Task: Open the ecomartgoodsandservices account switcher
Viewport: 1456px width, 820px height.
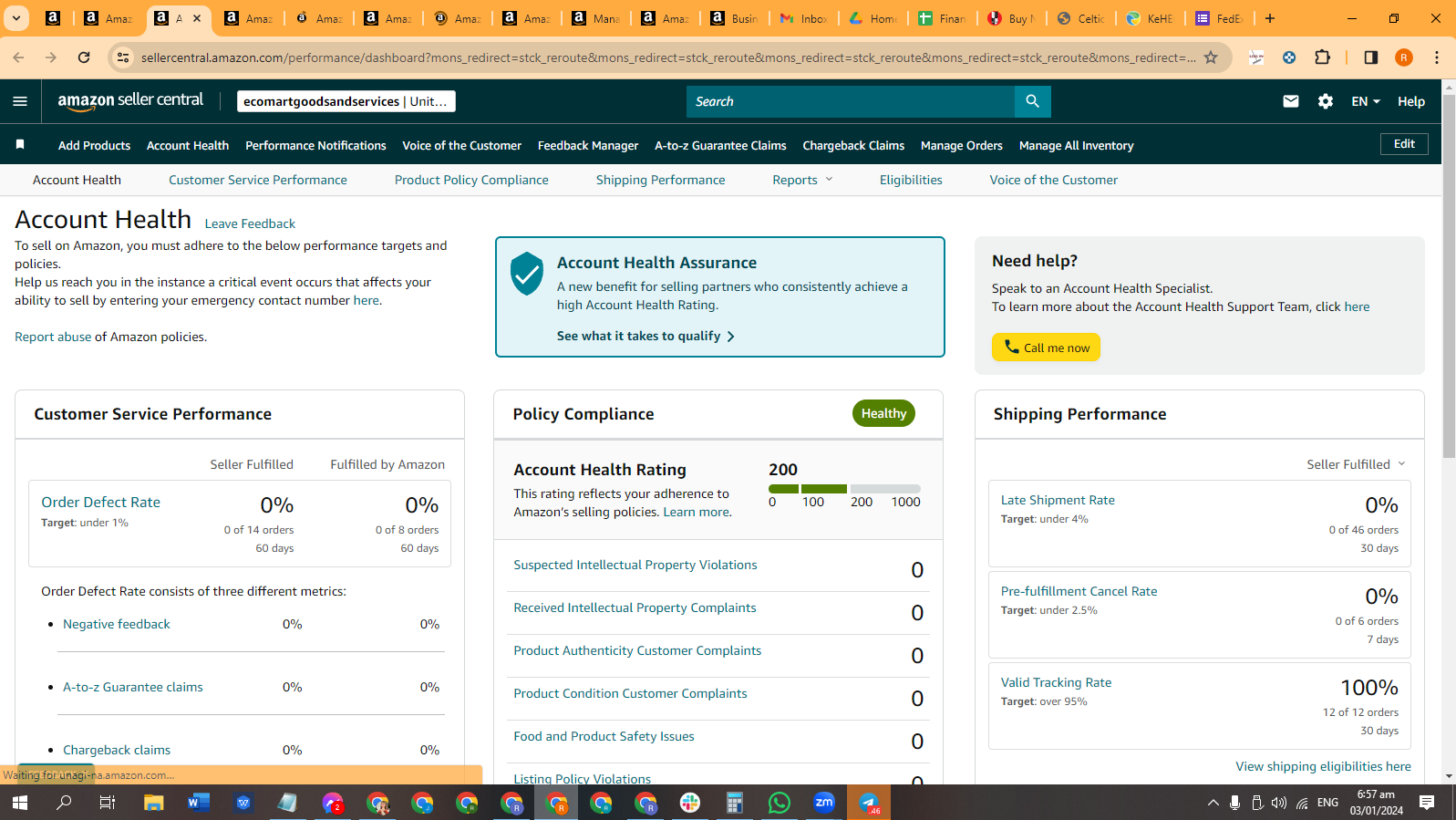Action: 346,101
